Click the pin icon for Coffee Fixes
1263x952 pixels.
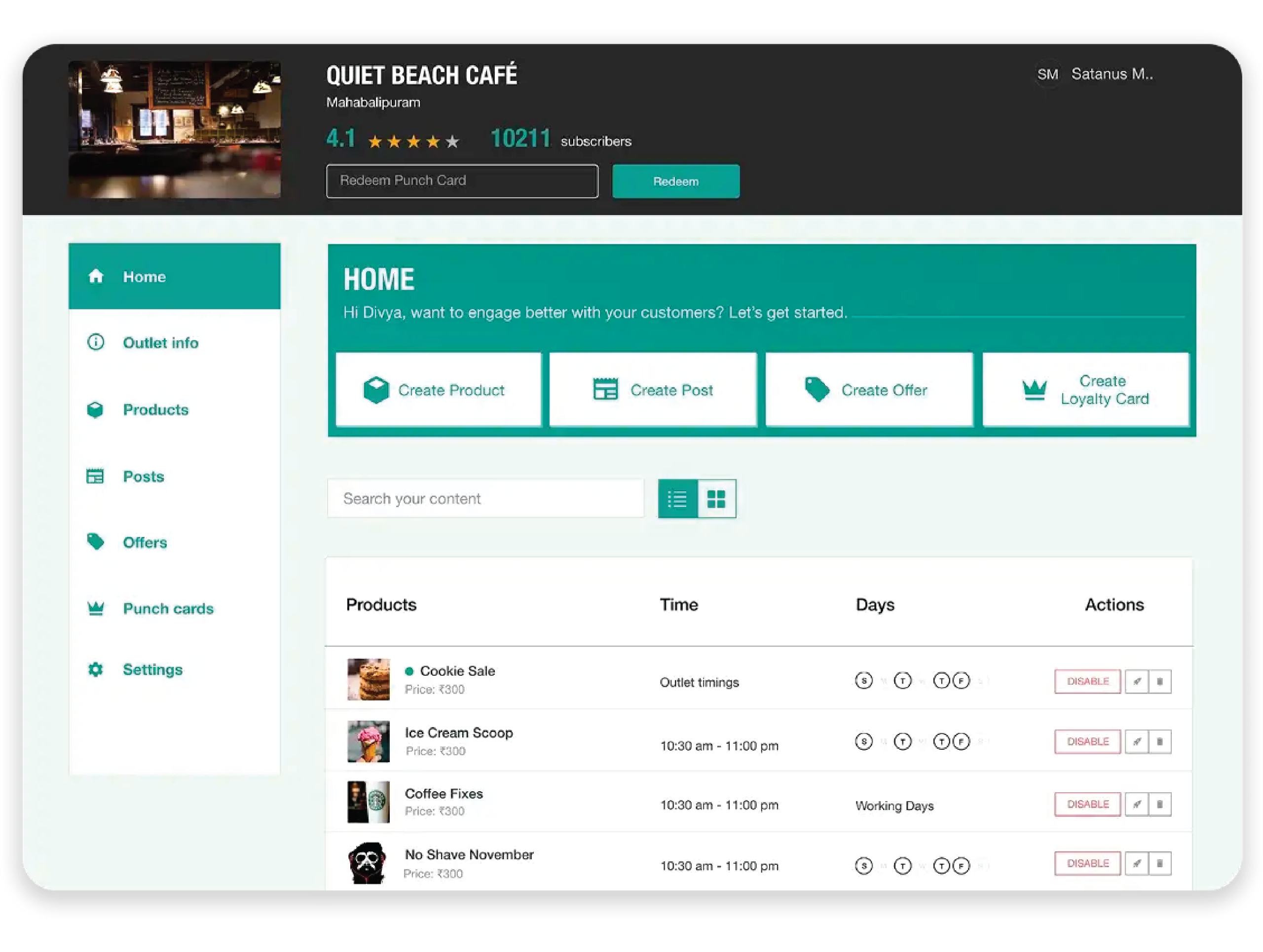point(1136,804)
